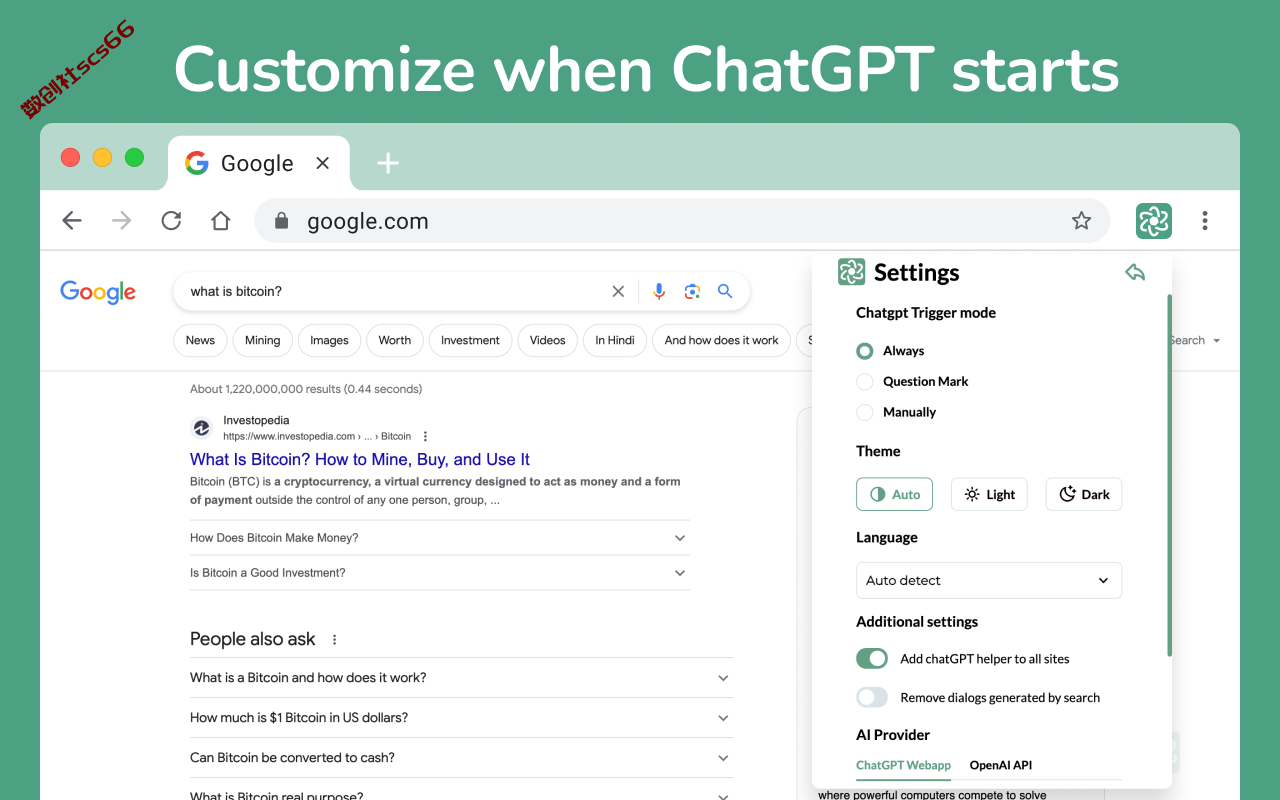Expand What is a Bitcoin and how does it work?
This screenshot has width=1280, height=800.
461,678
